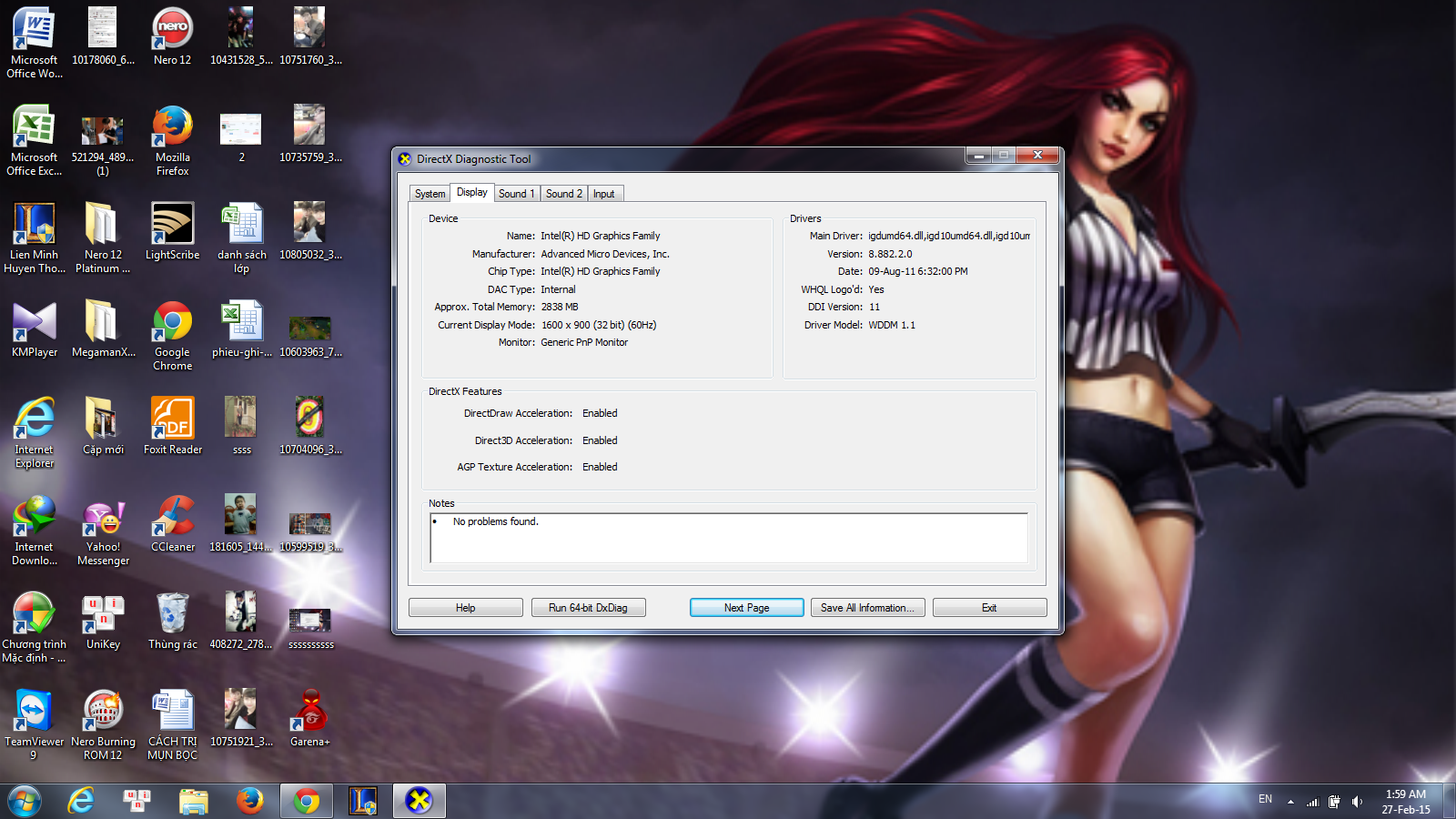
Task: Click the network signal tray icon
Action: point(1312,802)
